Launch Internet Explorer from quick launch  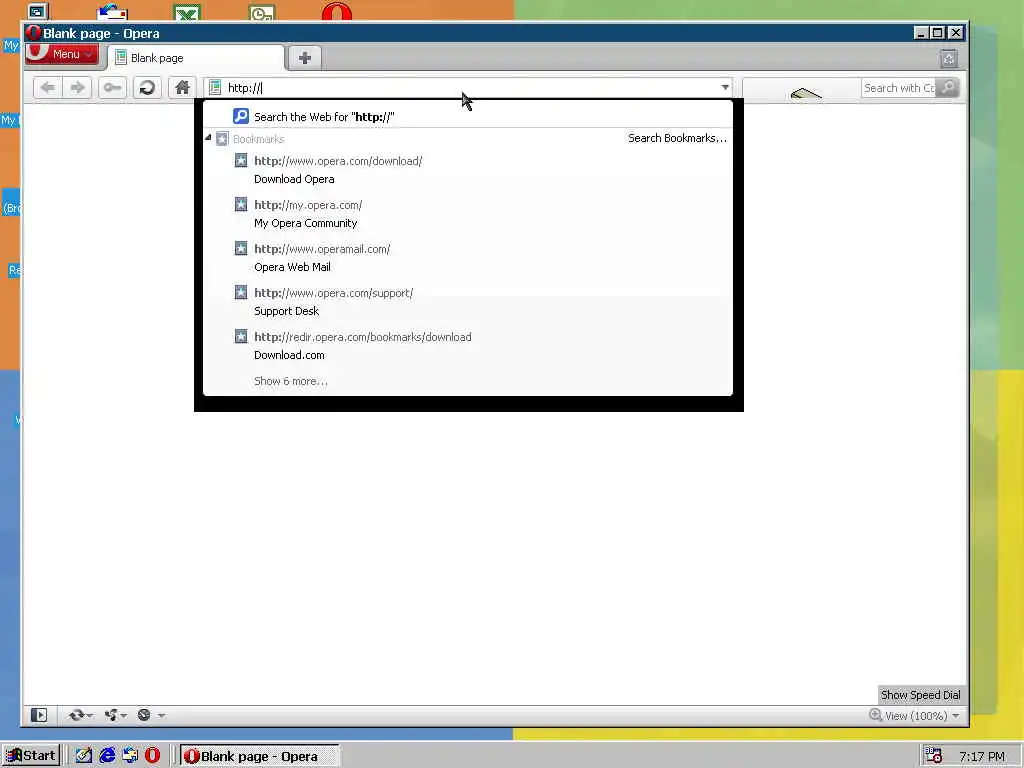tap(107, 756)
